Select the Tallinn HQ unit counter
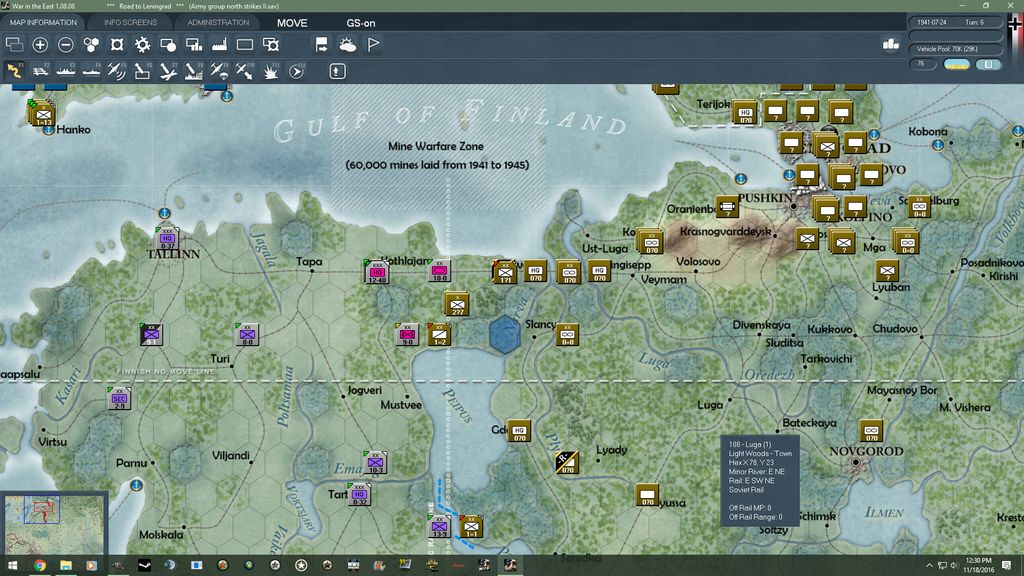The image size is (1024, 576). tap(167, 238)
